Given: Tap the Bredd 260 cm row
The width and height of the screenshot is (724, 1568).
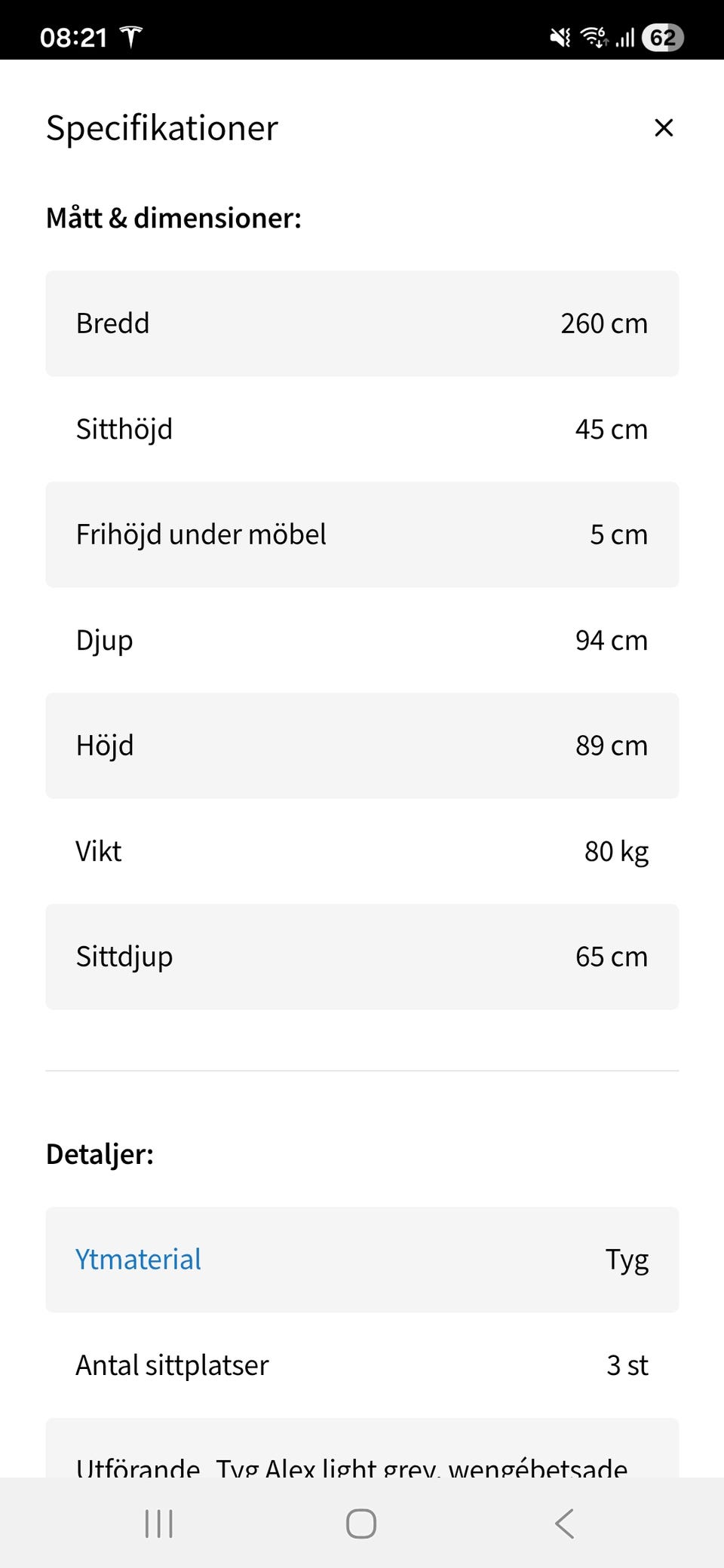Looking at the screenshot, I should tap(362, 323).
